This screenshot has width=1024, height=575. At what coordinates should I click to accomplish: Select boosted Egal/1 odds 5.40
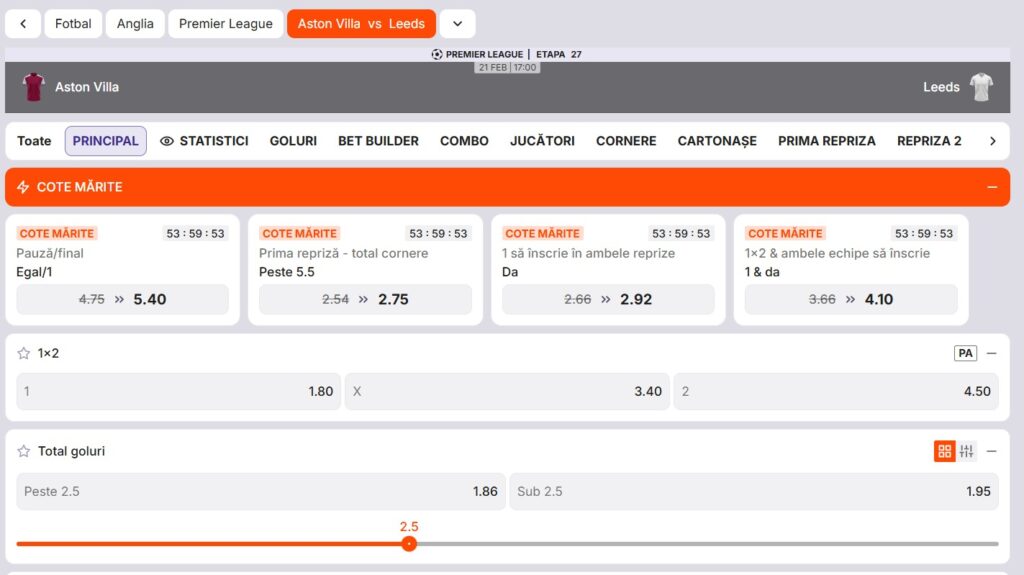[x=122, y=299]
